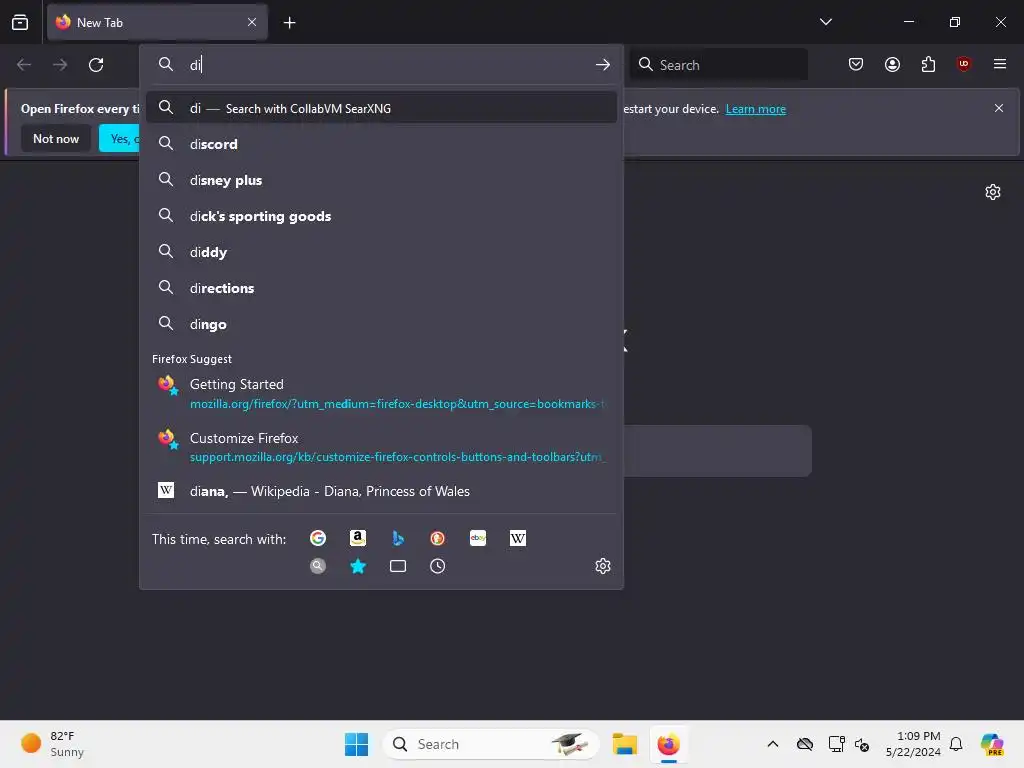The image size is (1024, 768).
Task: Select CollabVM SearXNG magnifier search engine icon
Action: point(318,566)
